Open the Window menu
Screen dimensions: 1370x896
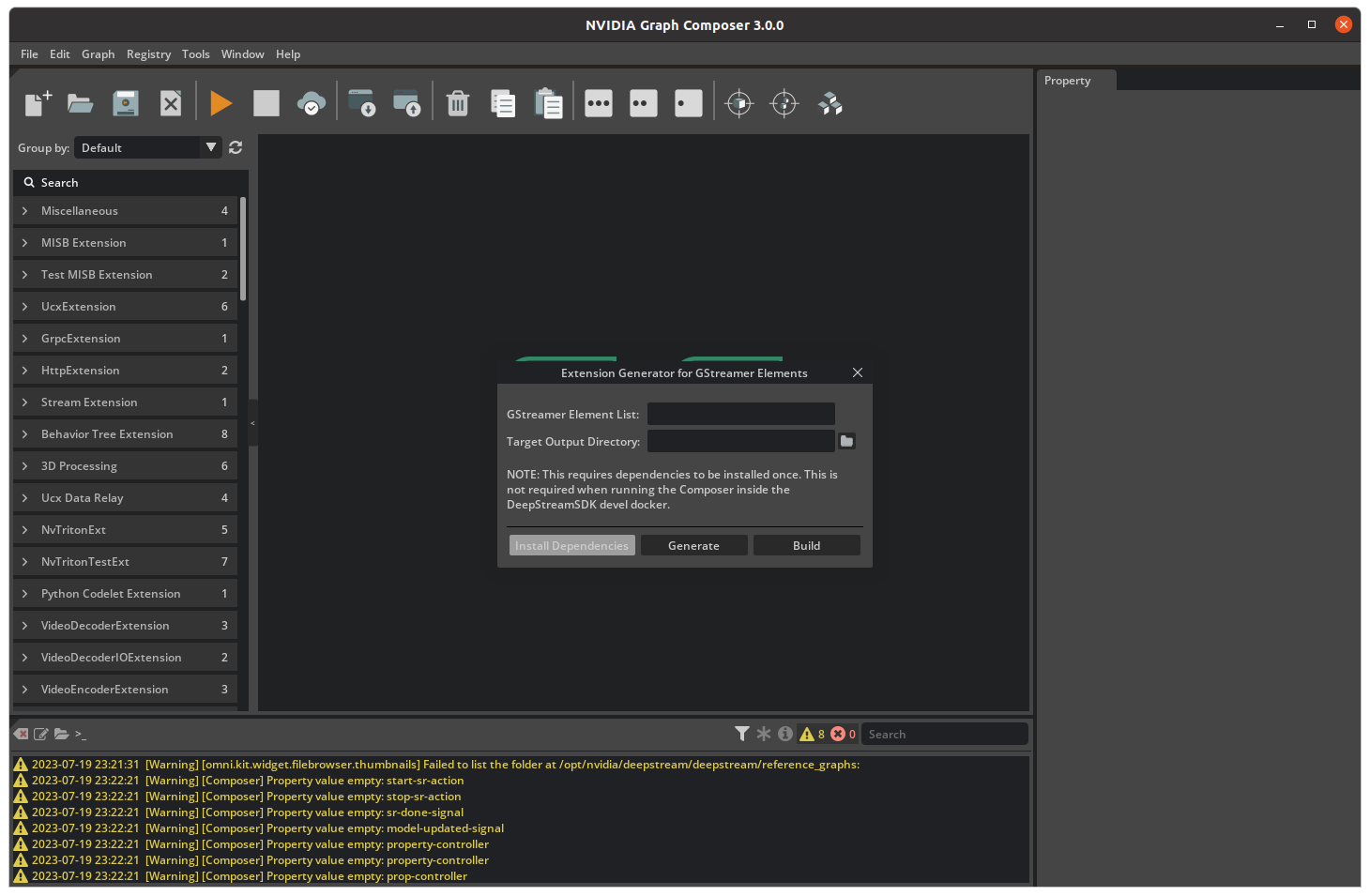pos(242,54)
